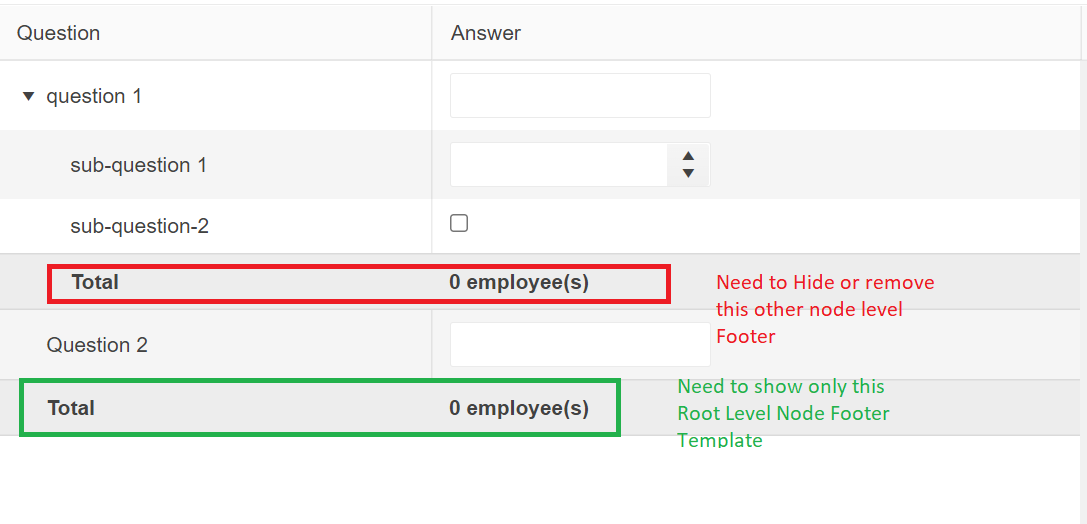The height and width of the screenshot is (524, 1087).
Task: Select the question 1 row label
Action: pos(94,97)
